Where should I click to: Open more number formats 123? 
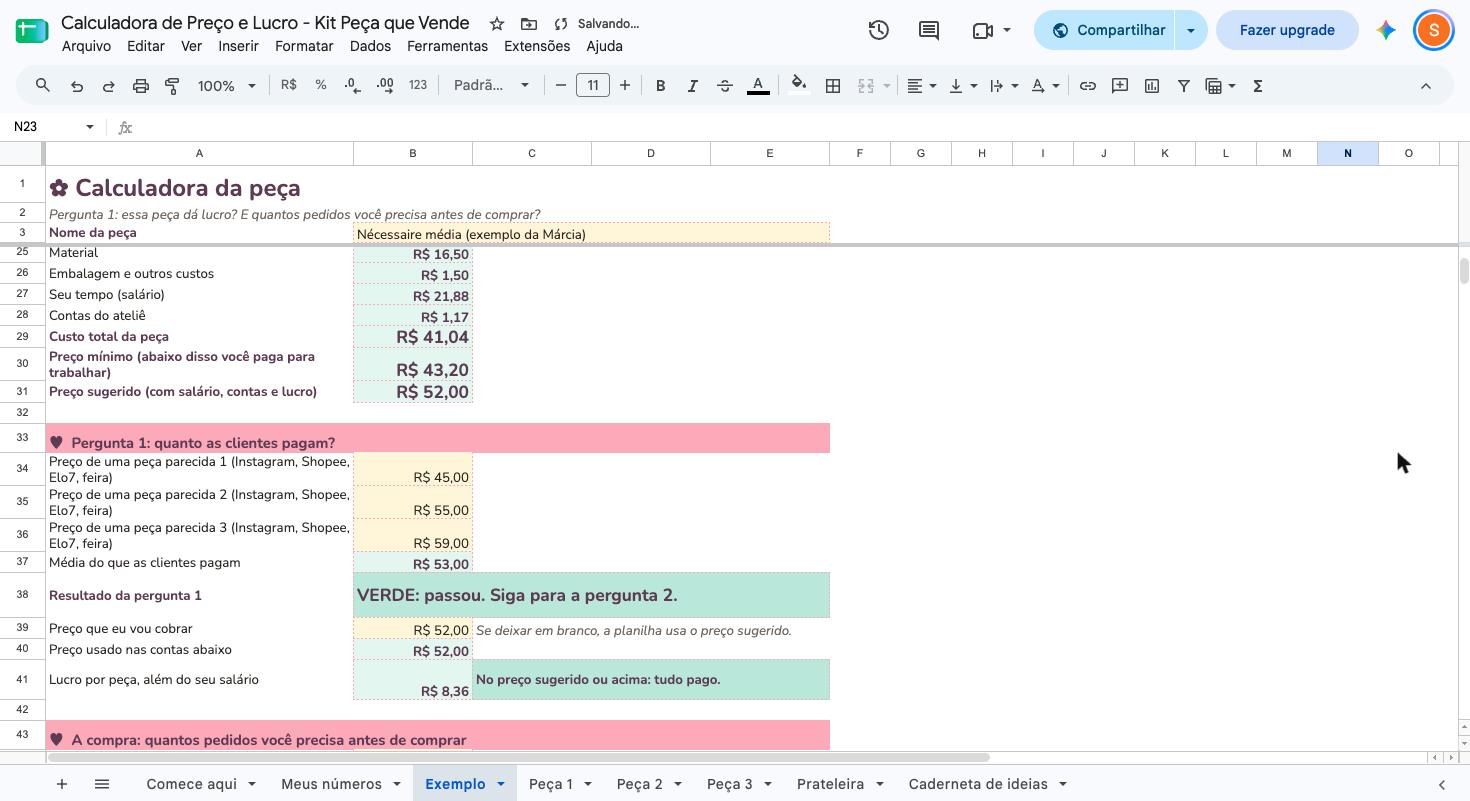[418, 86]
